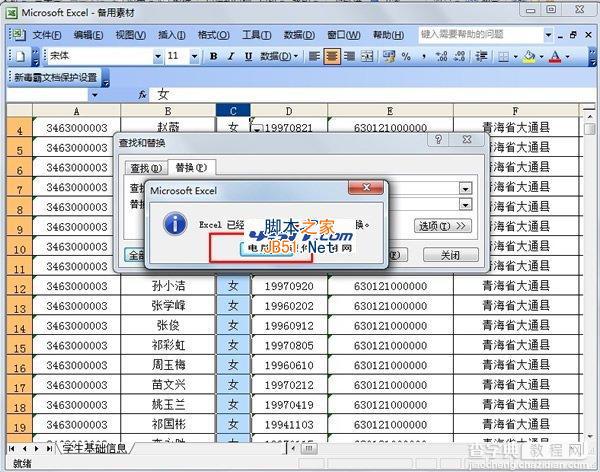Viewport: 600px width, 472px height.
Task: Select the row 15 header
Action: click(x=20, y=347)
